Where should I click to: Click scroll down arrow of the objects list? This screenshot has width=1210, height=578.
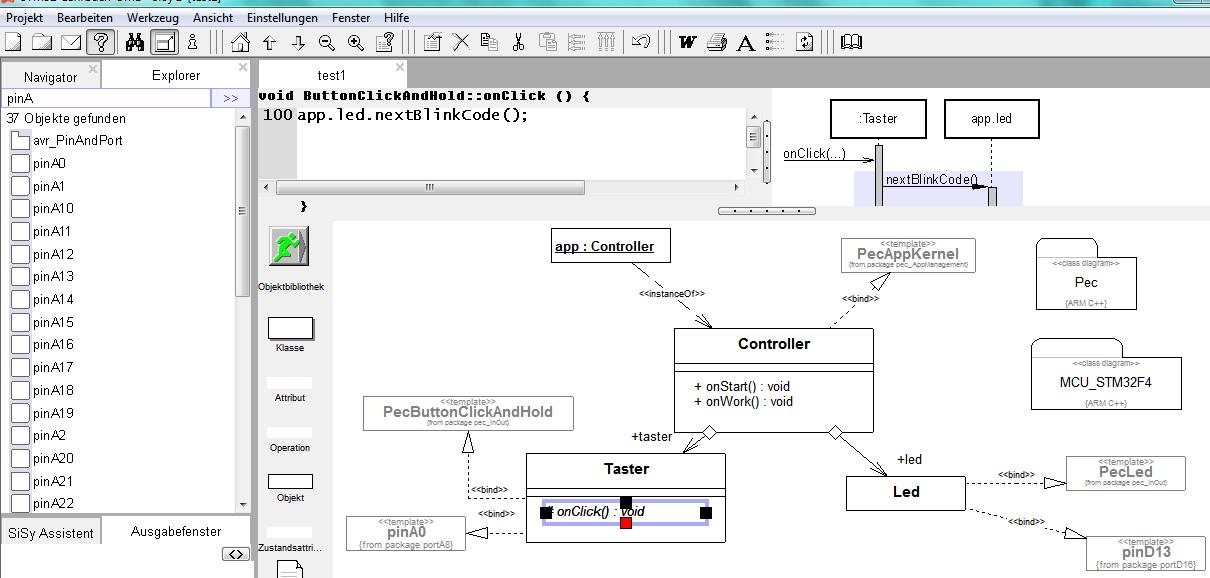243,505
